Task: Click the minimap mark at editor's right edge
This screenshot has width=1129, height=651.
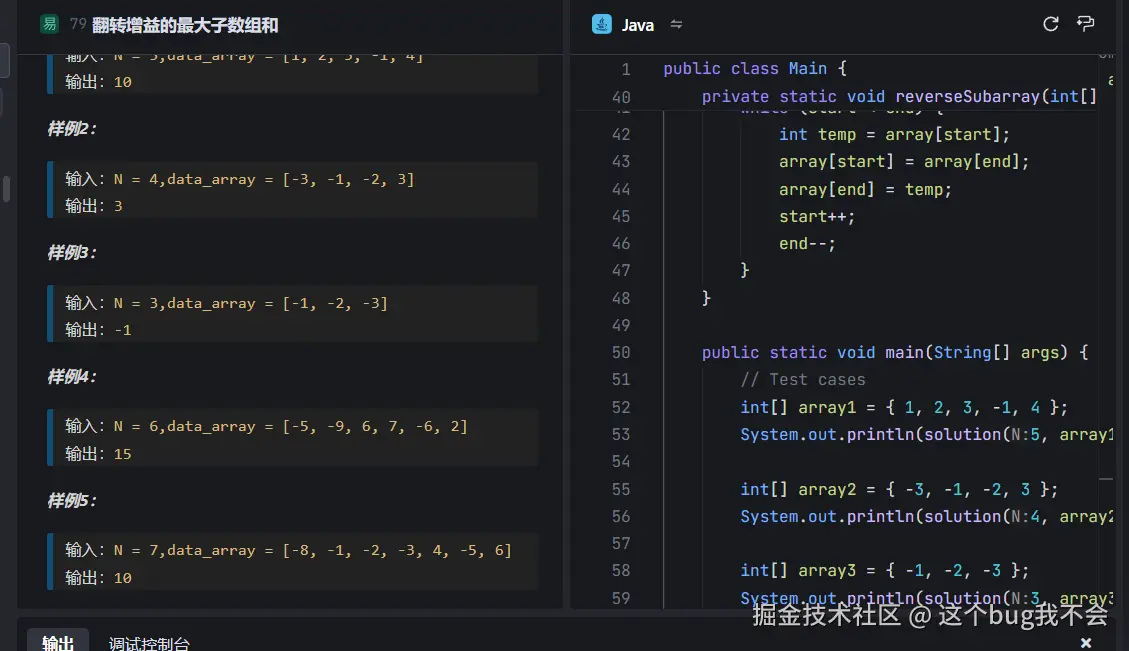Action: pos(1105,479)
